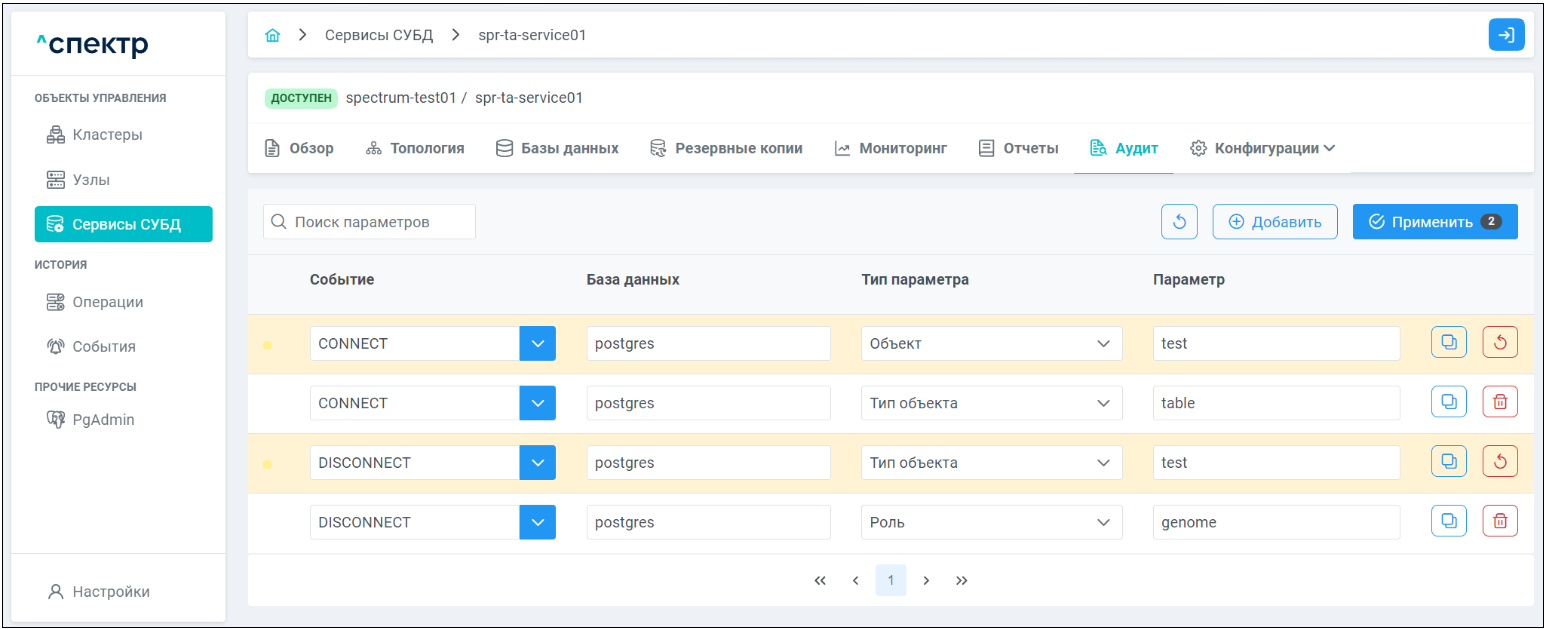
Task: Switch to the Мониторинг tab
Action: pyautogui.click(x=890, y=148)
